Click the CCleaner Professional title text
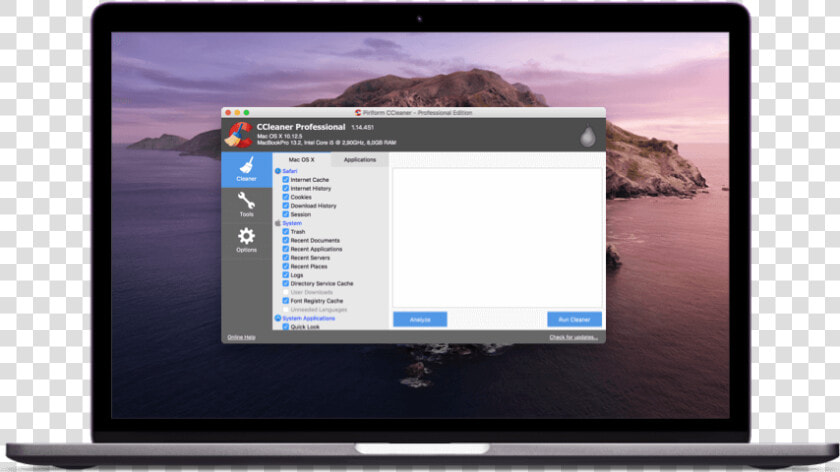The image size is (840, 472). click(301, 127)
